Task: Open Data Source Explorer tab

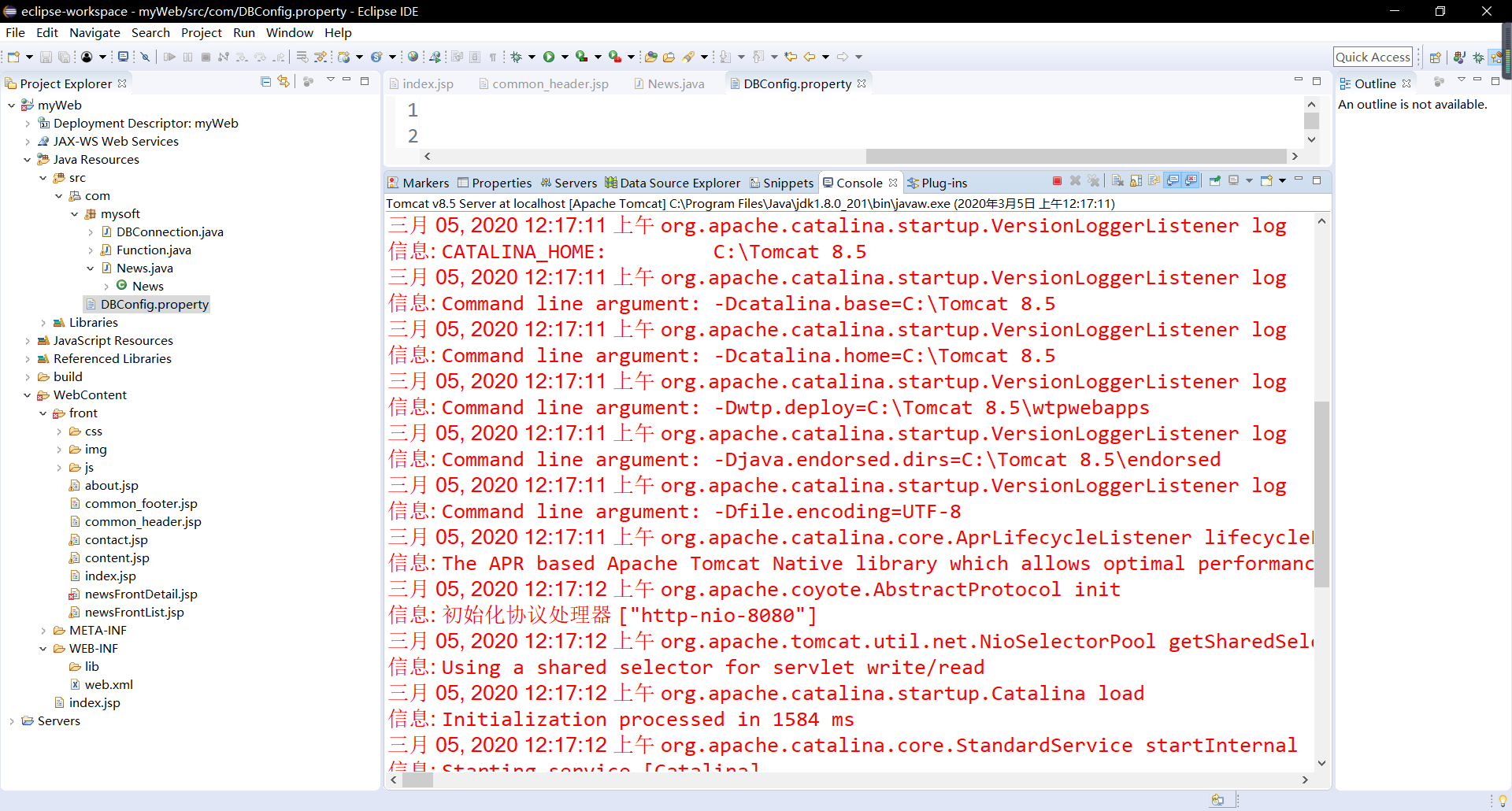Action: pos(673,183)
